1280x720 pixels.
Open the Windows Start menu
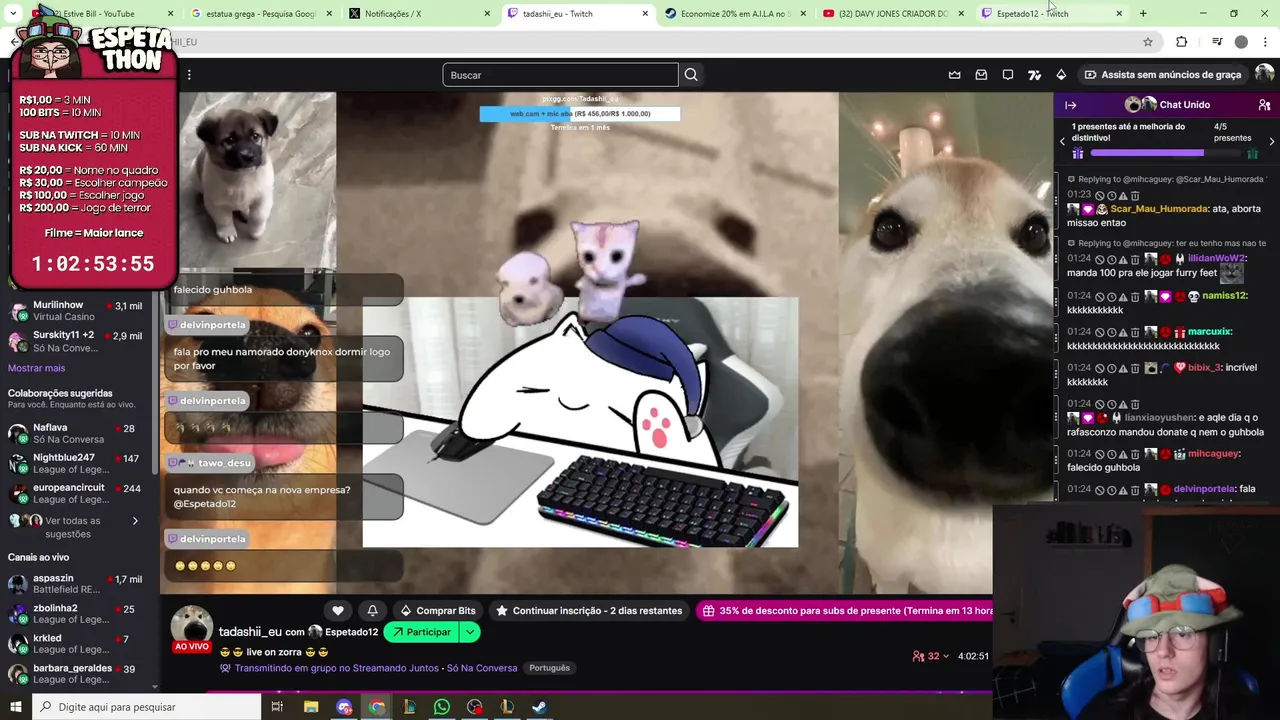tap(15, 707)
